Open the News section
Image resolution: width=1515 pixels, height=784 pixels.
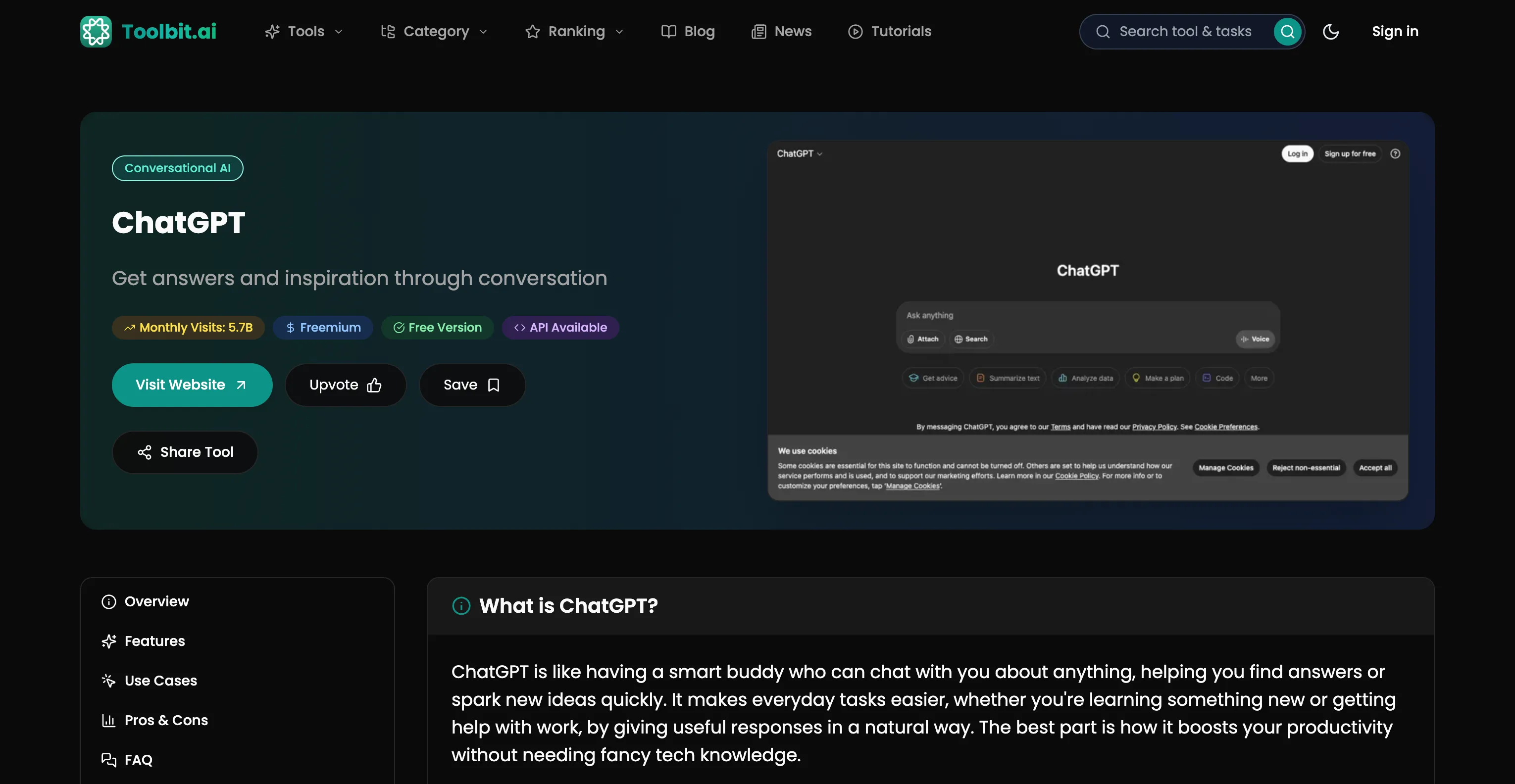782,31
